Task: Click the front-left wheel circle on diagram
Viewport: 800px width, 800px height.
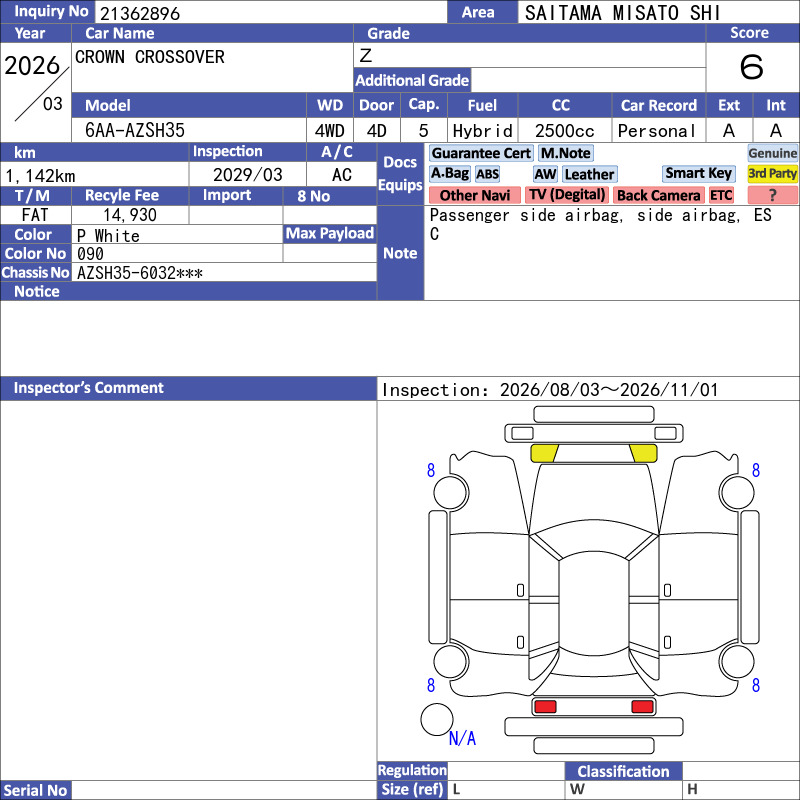Action: point(451,492)
